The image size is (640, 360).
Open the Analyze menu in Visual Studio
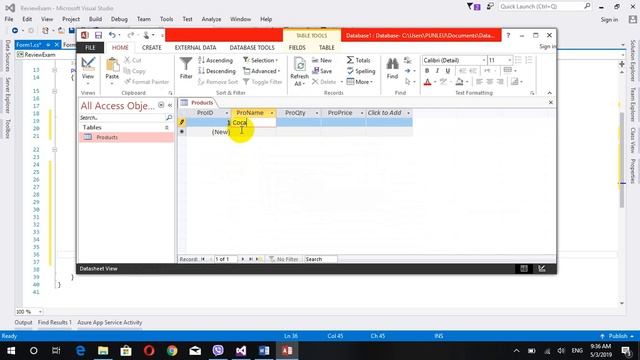click(211, 19)
